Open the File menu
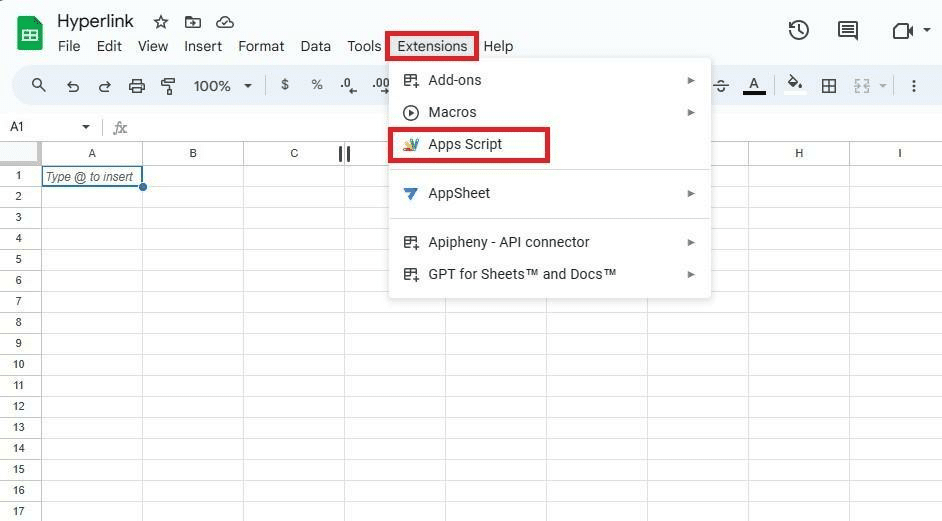 coord(69,46)
